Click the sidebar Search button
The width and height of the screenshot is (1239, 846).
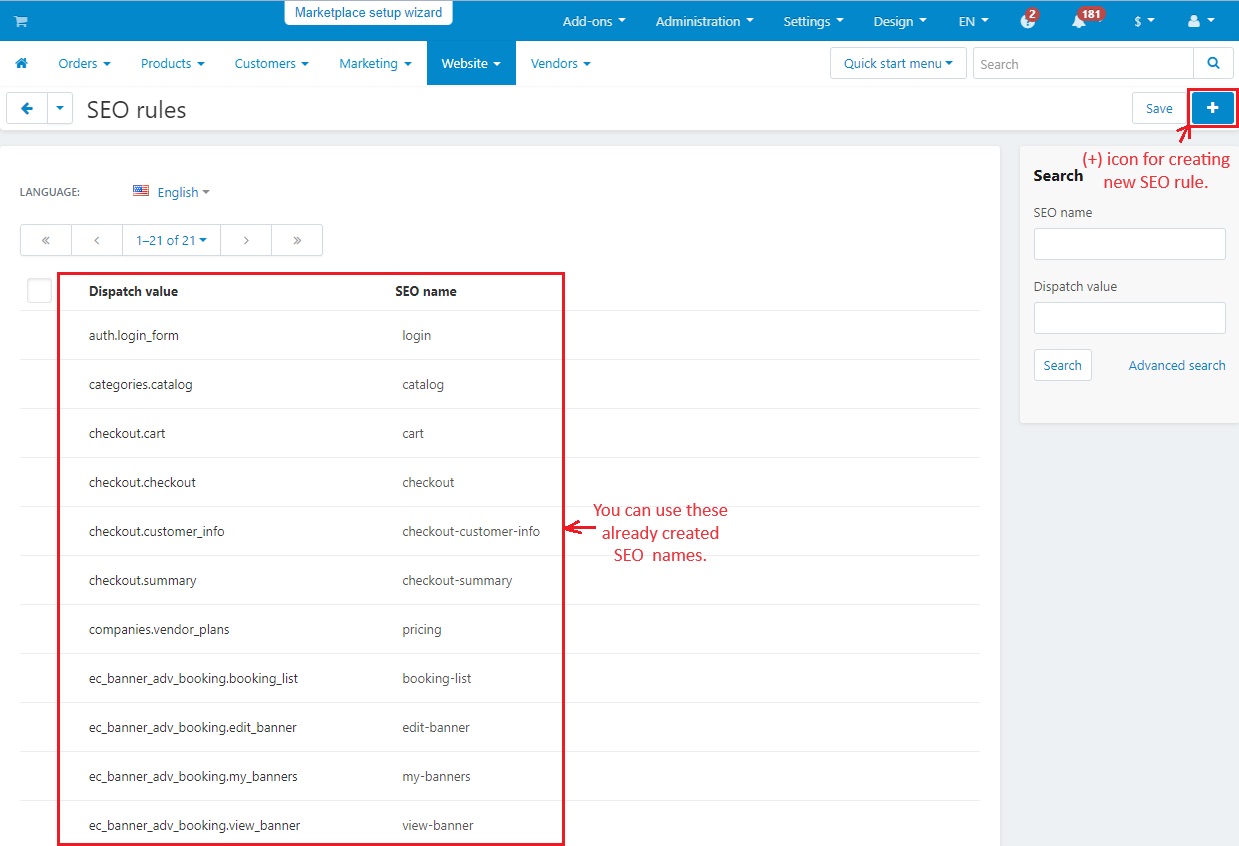(x=1062, y=365)
